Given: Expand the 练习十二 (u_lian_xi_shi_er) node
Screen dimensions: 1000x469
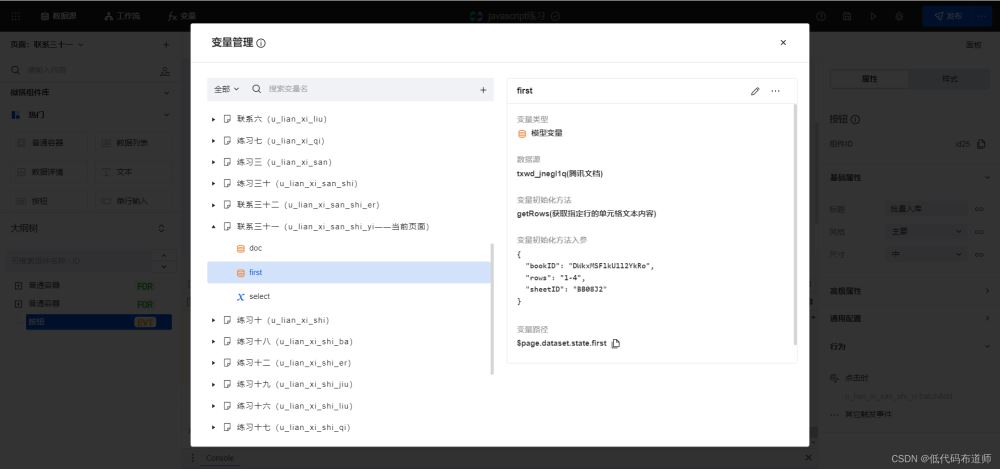Looking at the screenshot, I should click(214, 363).
